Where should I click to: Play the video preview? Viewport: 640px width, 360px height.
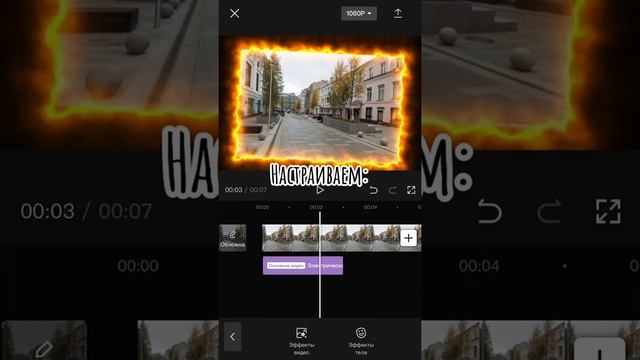pos(320,190)
